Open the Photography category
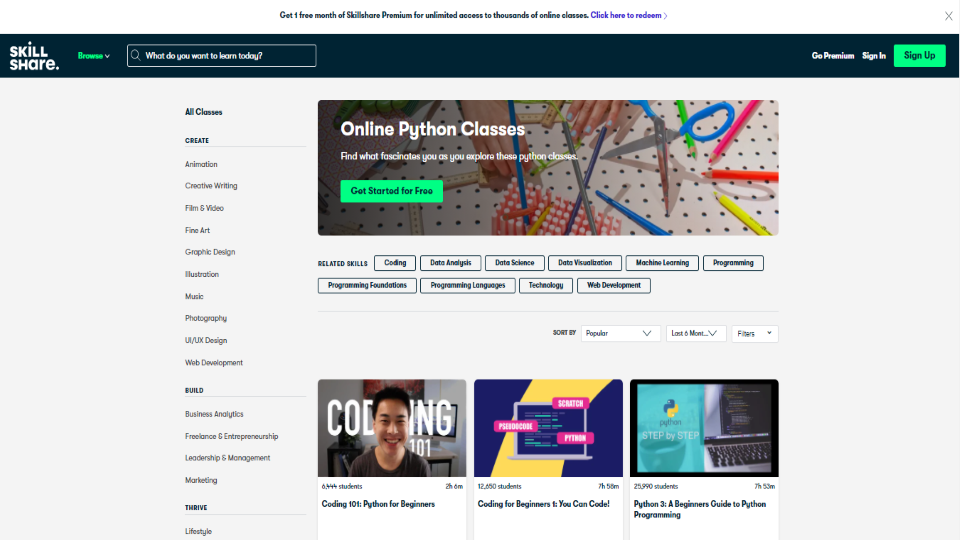The height and width of the screenshot is (540, 960). [206, 318]
